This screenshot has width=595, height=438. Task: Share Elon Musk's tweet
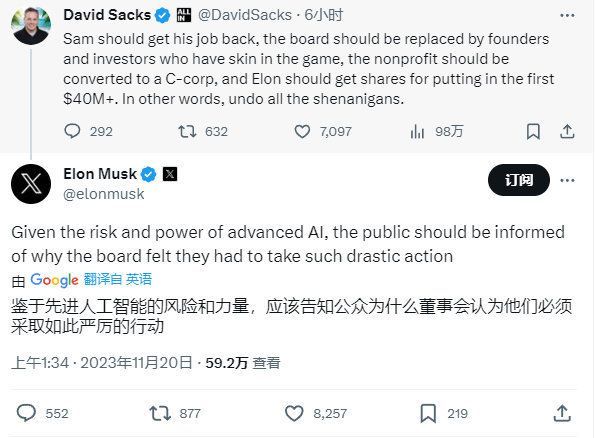pyautogui.click(x=562, y=413)
